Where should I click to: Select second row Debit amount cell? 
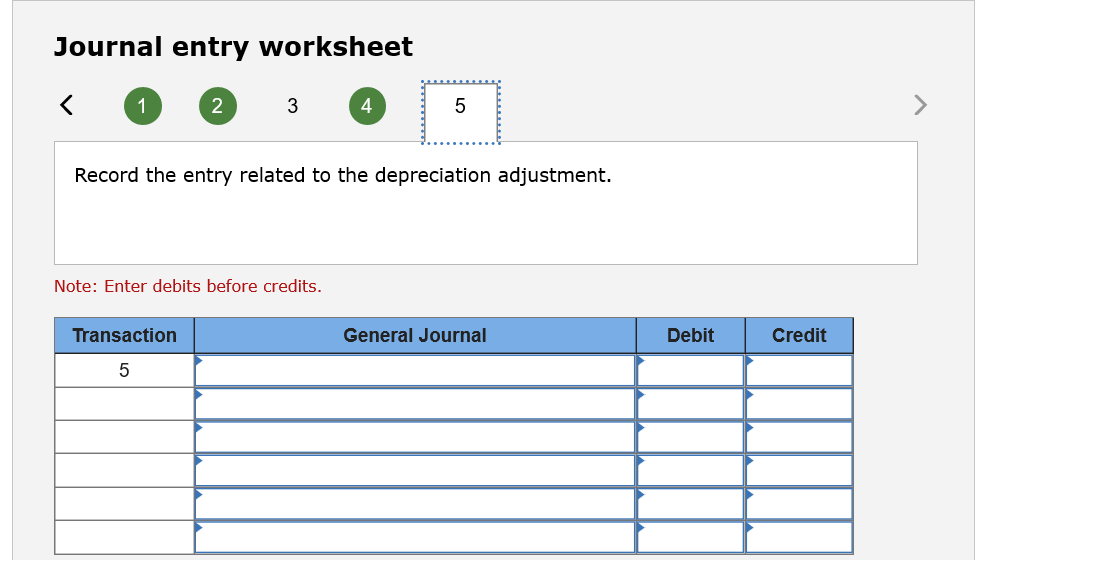690,404
